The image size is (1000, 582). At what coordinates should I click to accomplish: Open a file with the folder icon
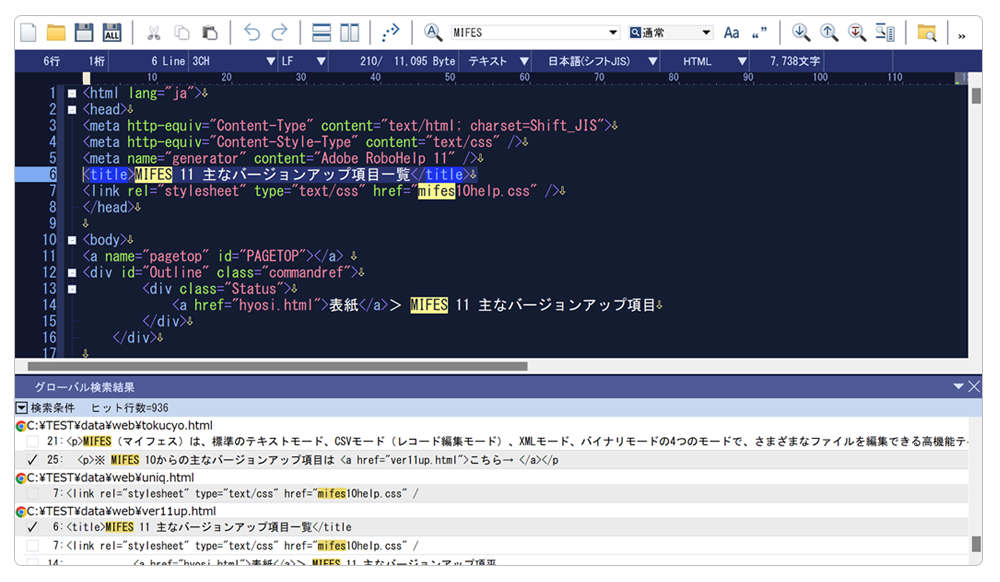pyautogui.click(x=56, y=33)
